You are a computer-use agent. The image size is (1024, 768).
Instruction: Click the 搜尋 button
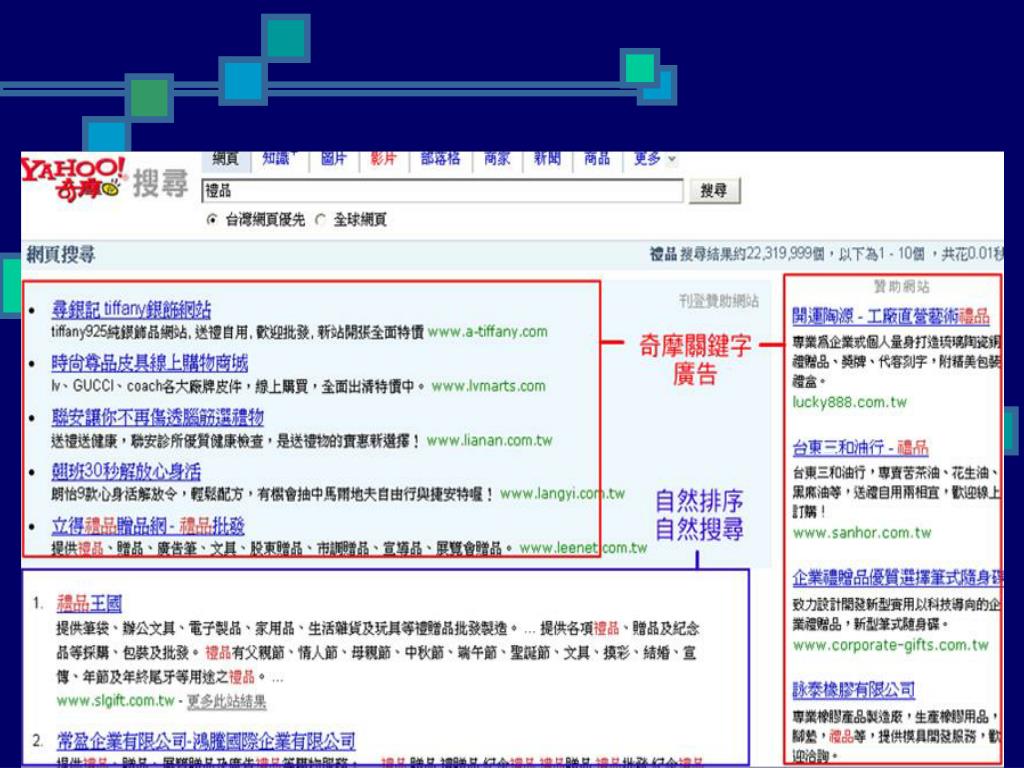[714, 191]
